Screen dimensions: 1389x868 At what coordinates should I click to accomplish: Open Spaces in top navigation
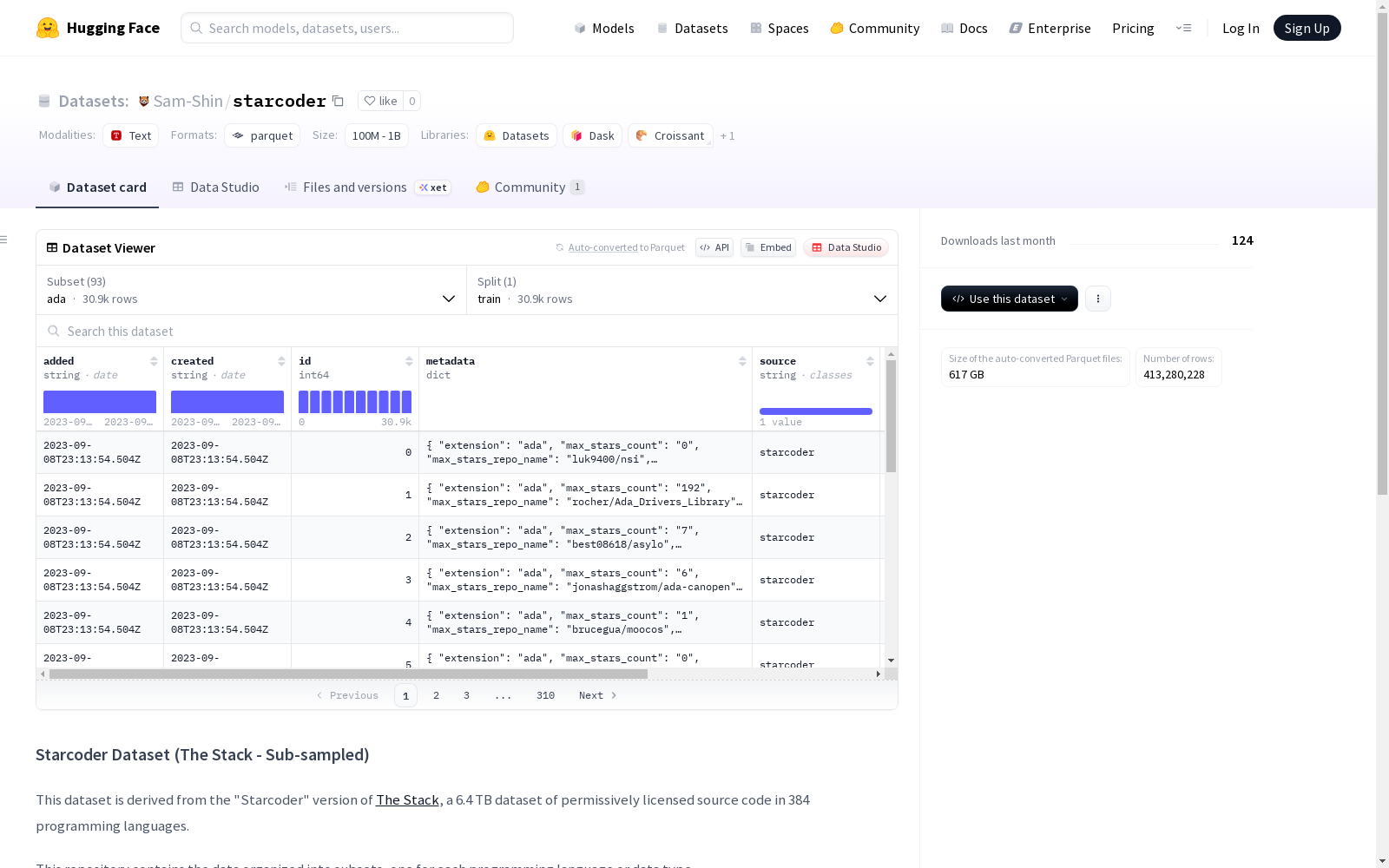click(x=780, y=28)
